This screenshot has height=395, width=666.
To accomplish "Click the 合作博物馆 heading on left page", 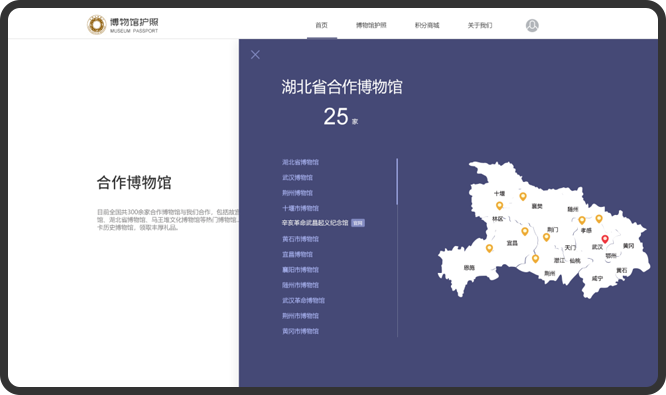I will (x=134, y=183).
